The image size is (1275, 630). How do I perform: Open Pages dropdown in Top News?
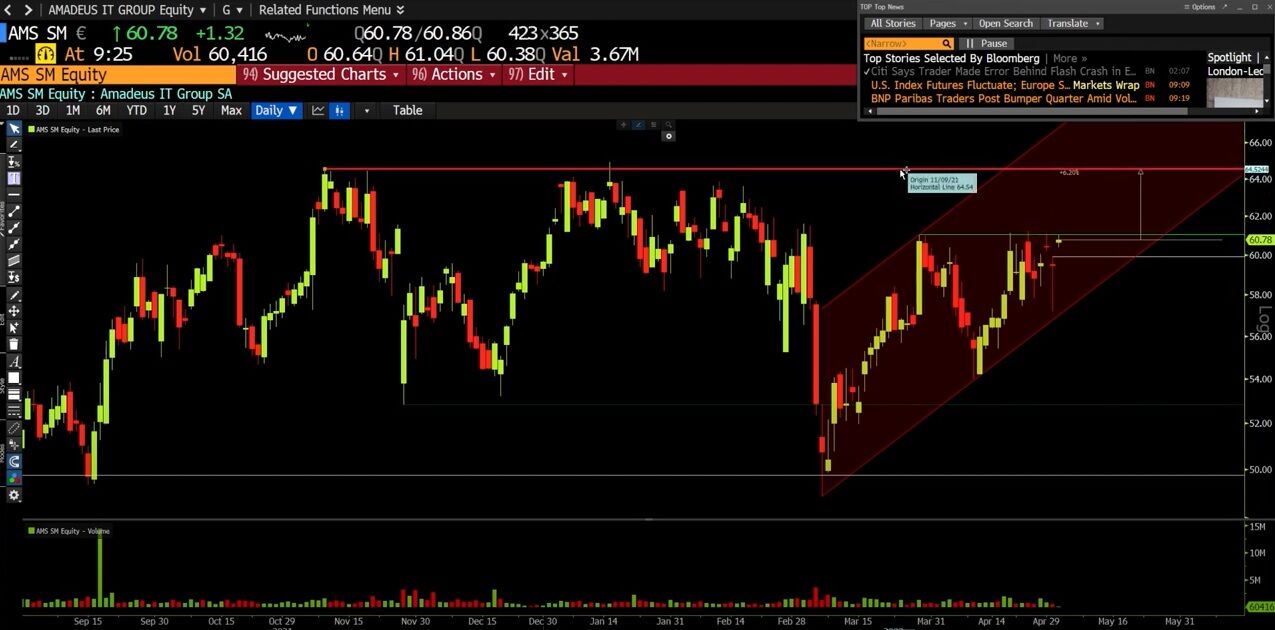[x=947, y=23]
